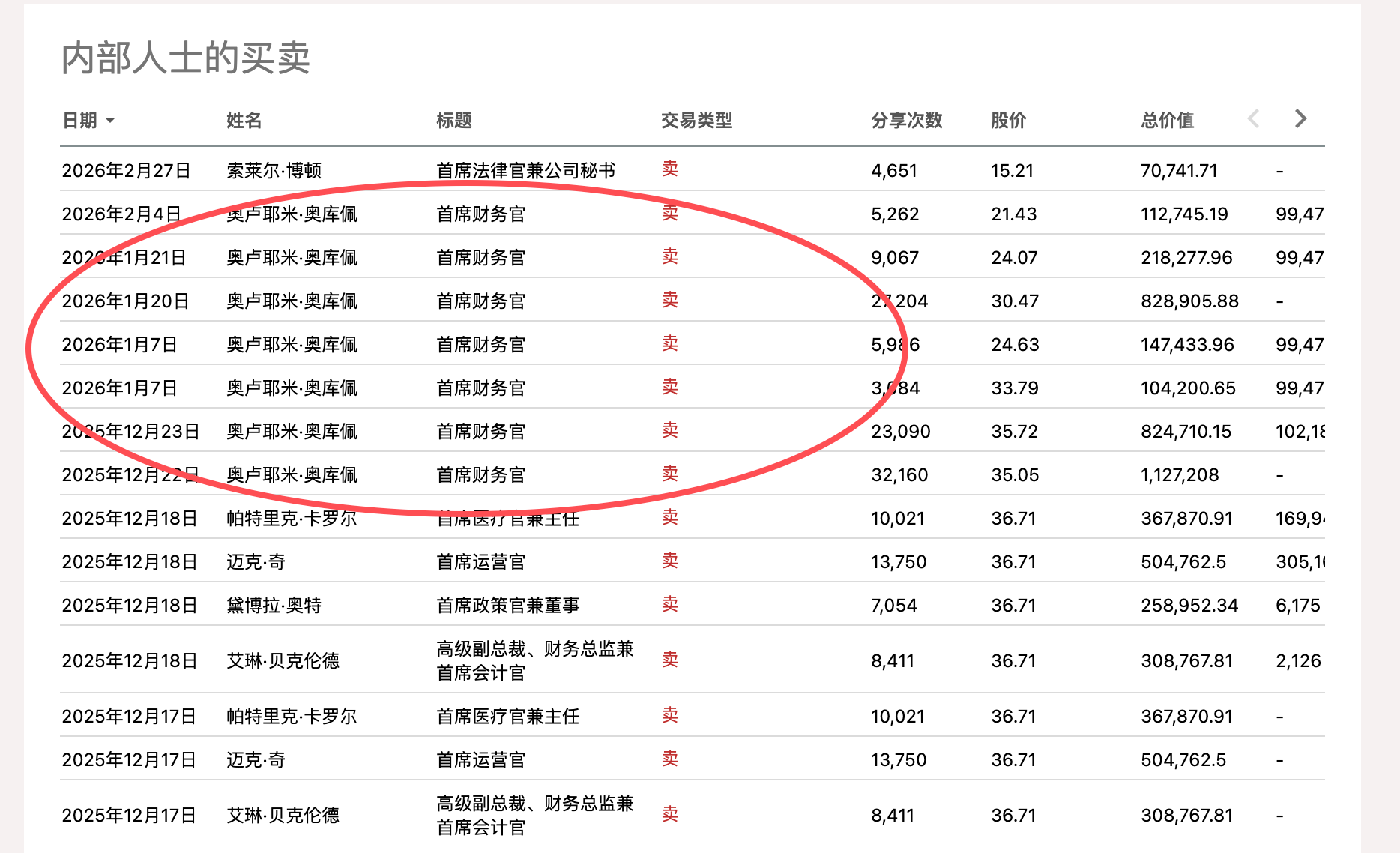Select 黛博拉·奥特 in the table
Viewport: 1400px width, 853px height.
click(x=274, y=606)
